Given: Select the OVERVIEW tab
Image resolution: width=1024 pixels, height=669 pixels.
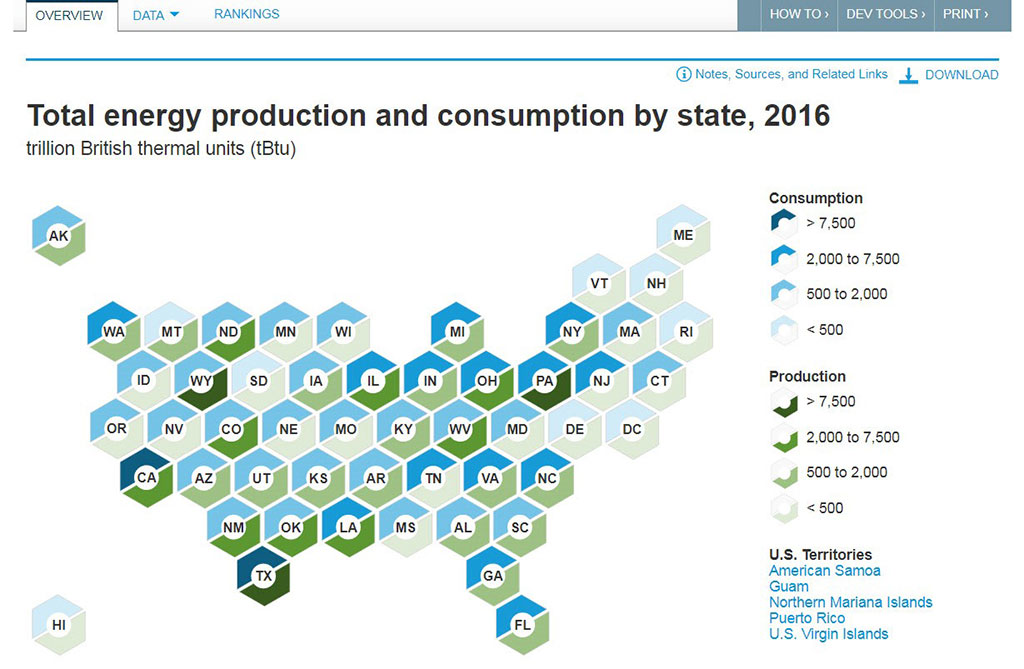Looking at the screenshot, I should [x=69, y=15].
